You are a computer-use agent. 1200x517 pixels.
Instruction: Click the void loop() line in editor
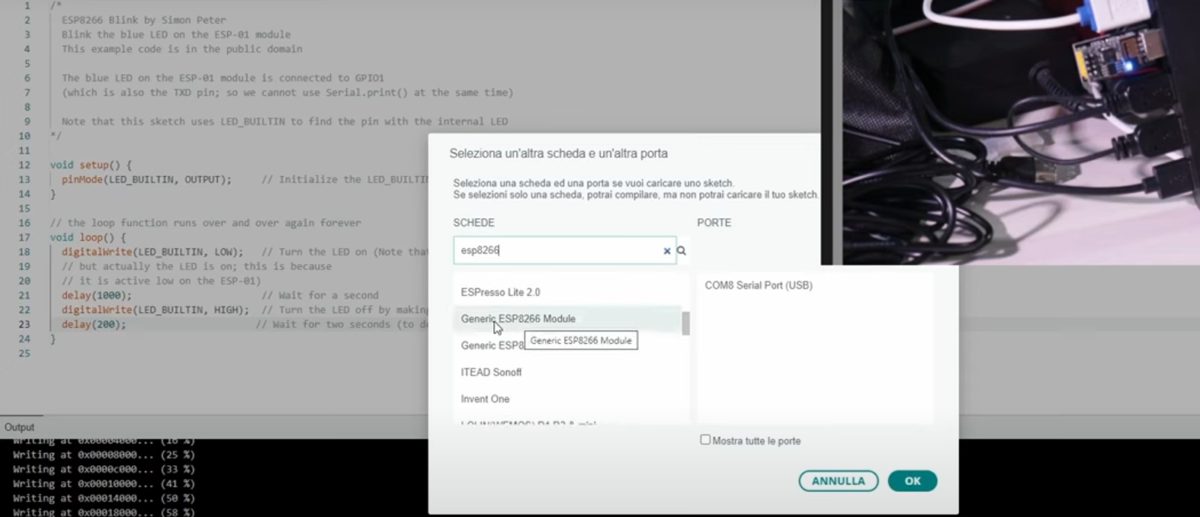point(88,238)
